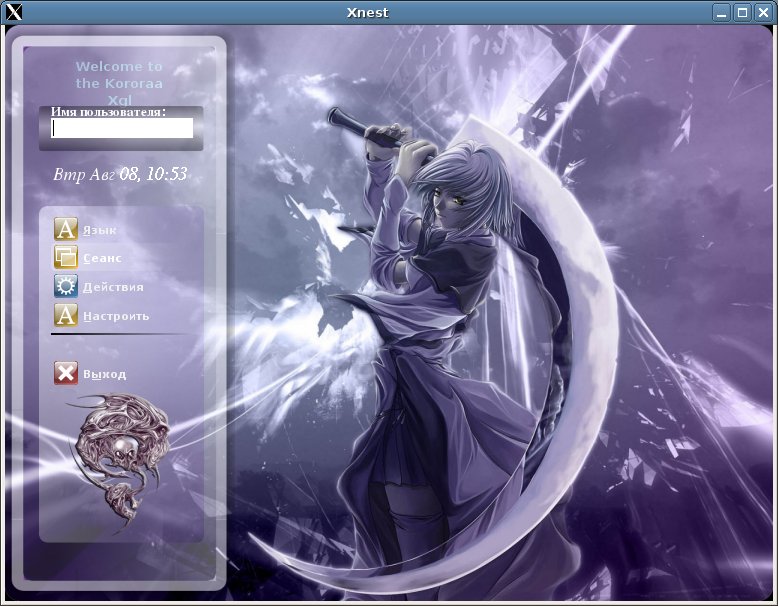
Task: Close the Xnest window
Action: tap(764, 12)
